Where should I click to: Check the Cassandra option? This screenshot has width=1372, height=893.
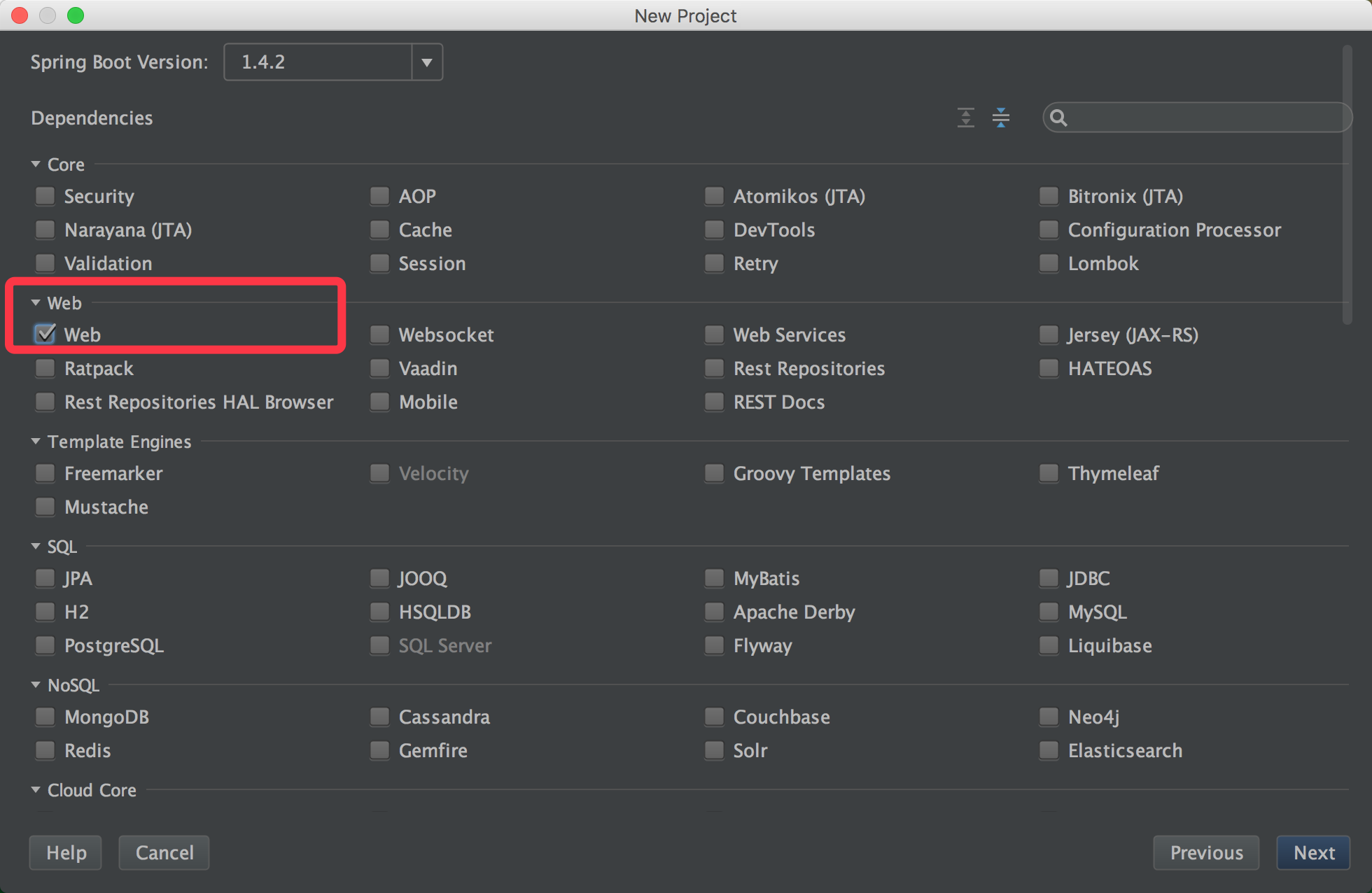[x=380, y=717]
